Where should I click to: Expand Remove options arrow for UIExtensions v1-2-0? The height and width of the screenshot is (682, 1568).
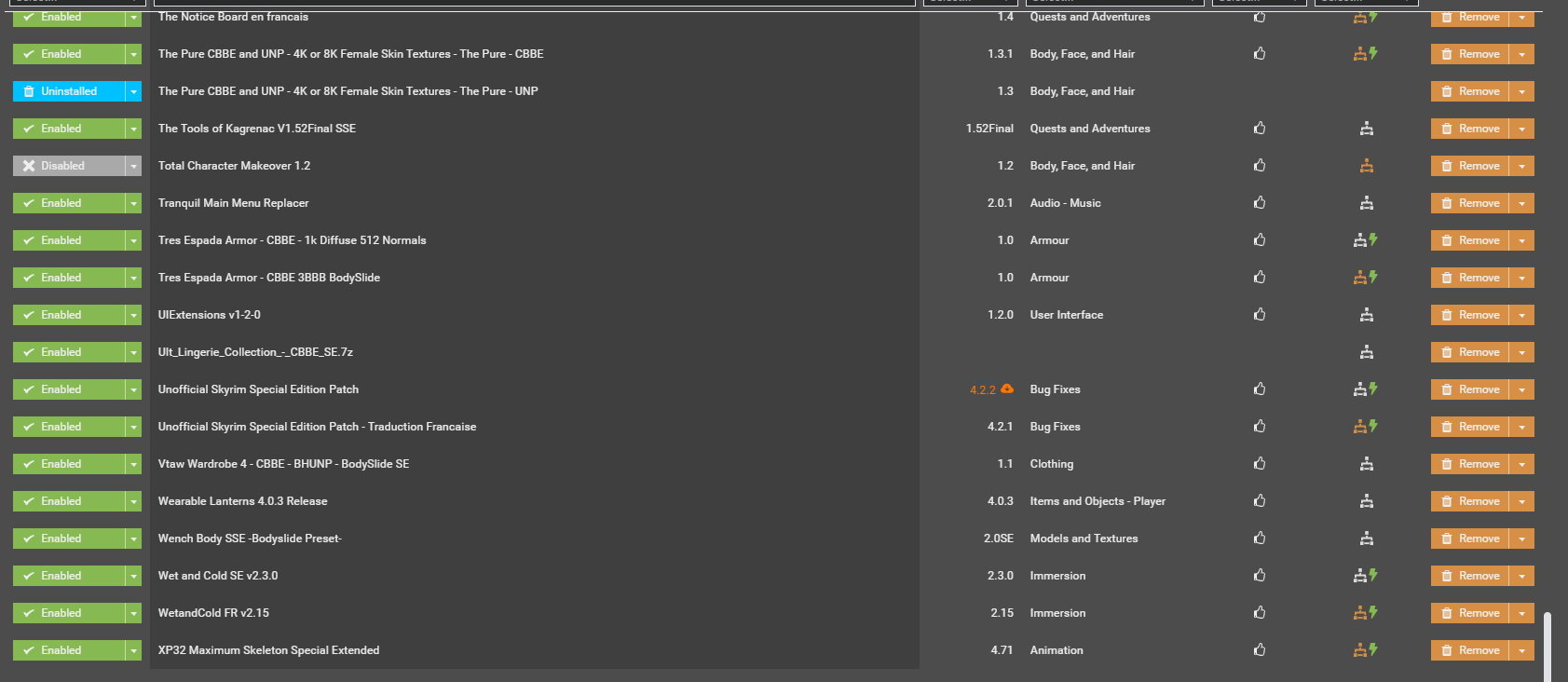click(x=1521, y=315)
